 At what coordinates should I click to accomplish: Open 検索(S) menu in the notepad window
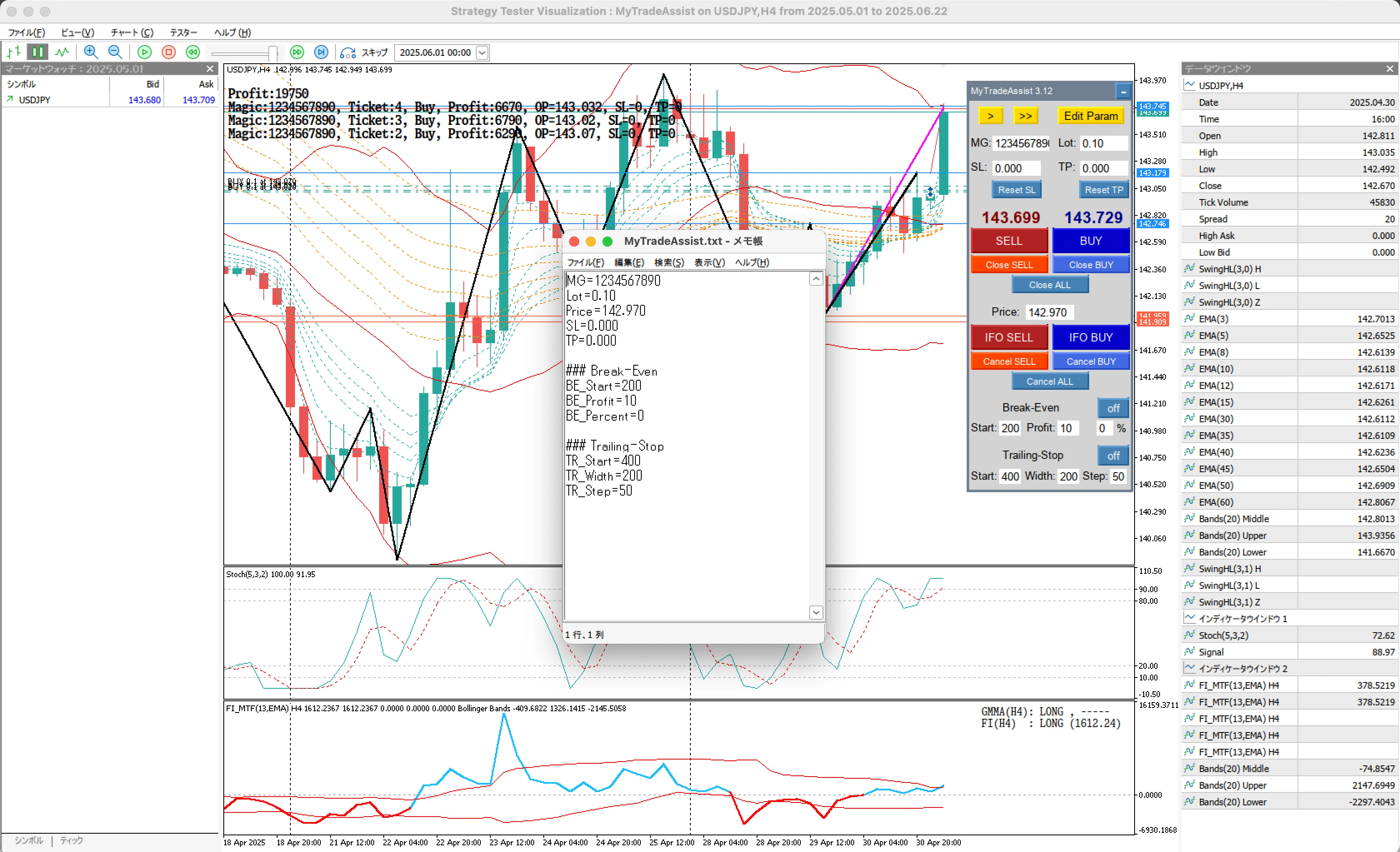coord(669,262)
